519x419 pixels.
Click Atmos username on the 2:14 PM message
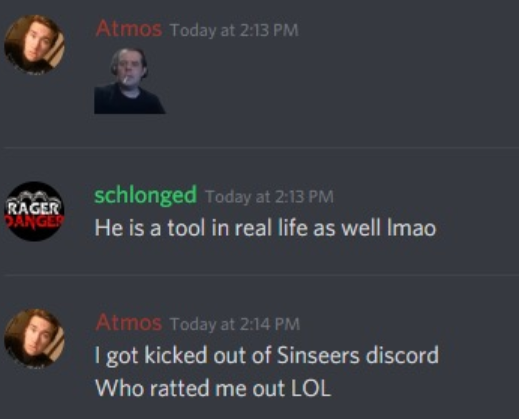tap(129, 323)
